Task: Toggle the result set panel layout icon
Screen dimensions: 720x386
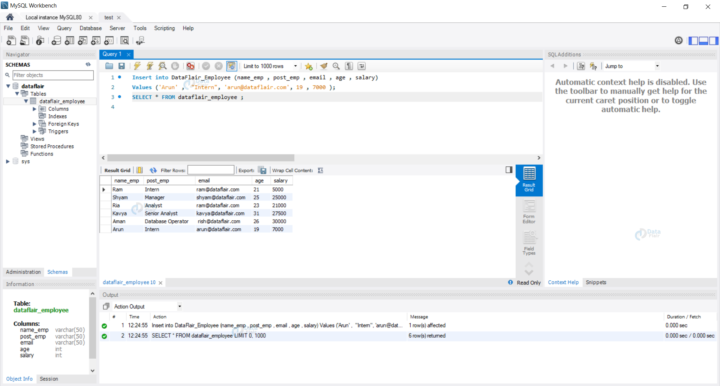Action: [509, 170]
